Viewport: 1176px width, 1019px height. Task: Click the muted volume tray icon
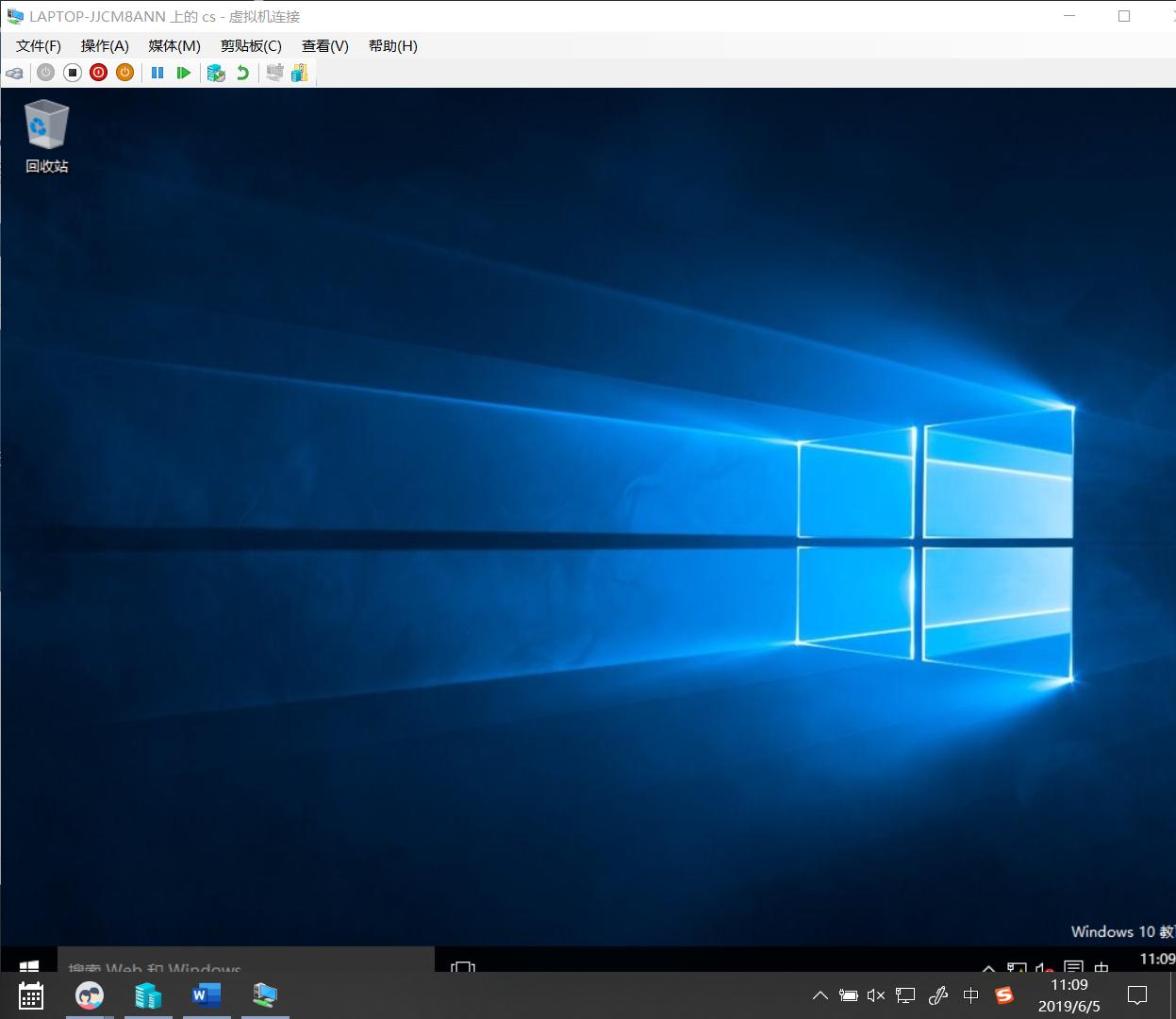coord(876,995)
